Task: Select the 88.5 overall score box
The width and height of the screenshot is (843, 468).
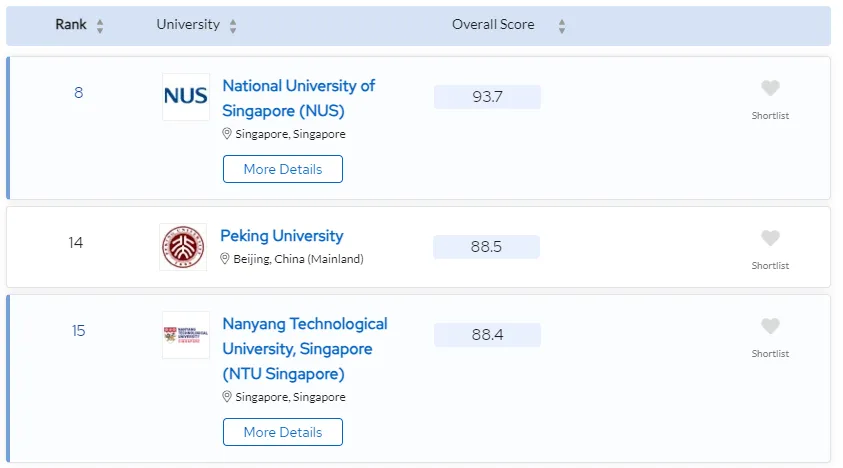Action: coord(486,247)
